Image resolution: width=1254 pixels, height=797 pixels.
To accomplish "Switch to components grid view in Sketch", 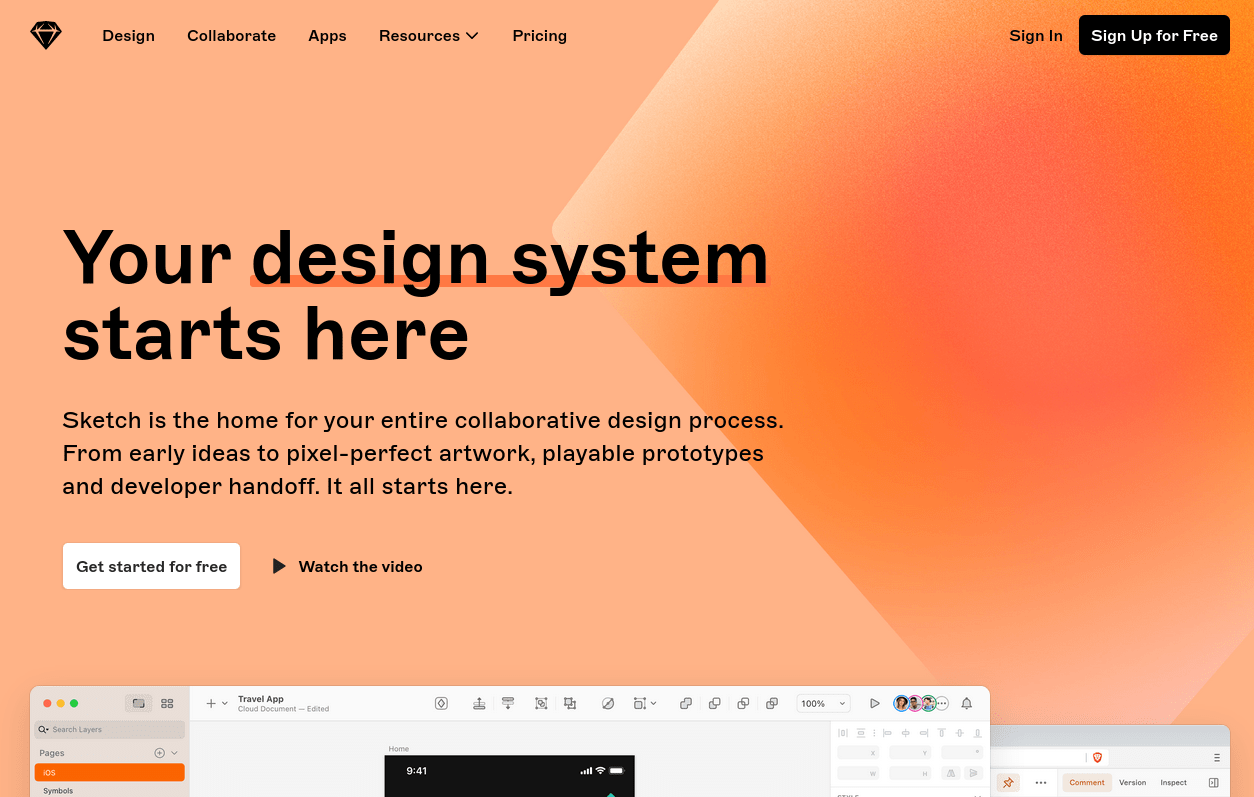I will click(x=167, y=703).
